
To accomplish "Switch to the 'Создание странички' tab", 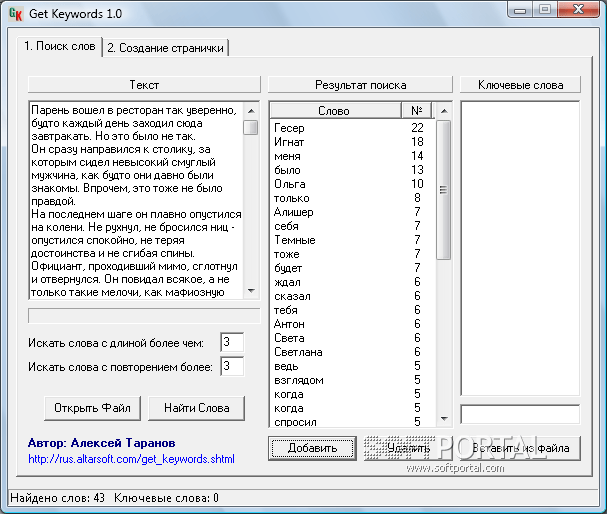I will (167, 48).
